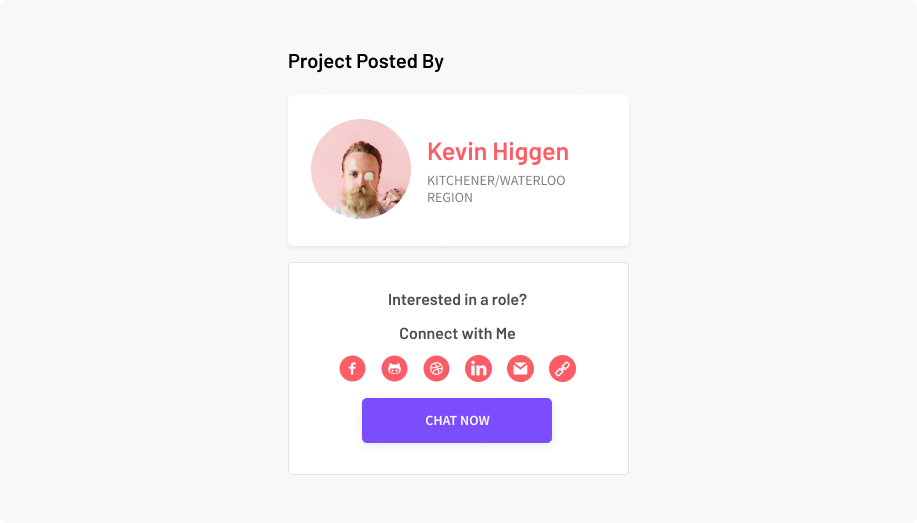
Task: Open Kevin Higgen's name link
Action: (498, 152)
